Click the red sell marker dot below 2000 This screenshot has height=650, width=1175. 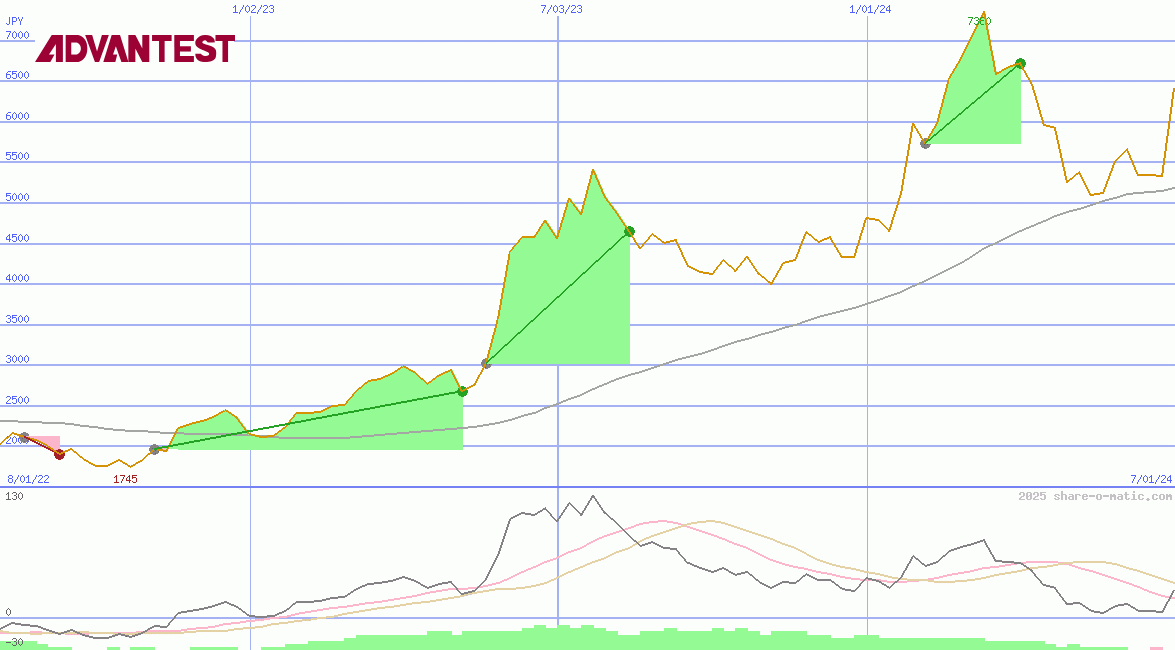coord(59,454)
